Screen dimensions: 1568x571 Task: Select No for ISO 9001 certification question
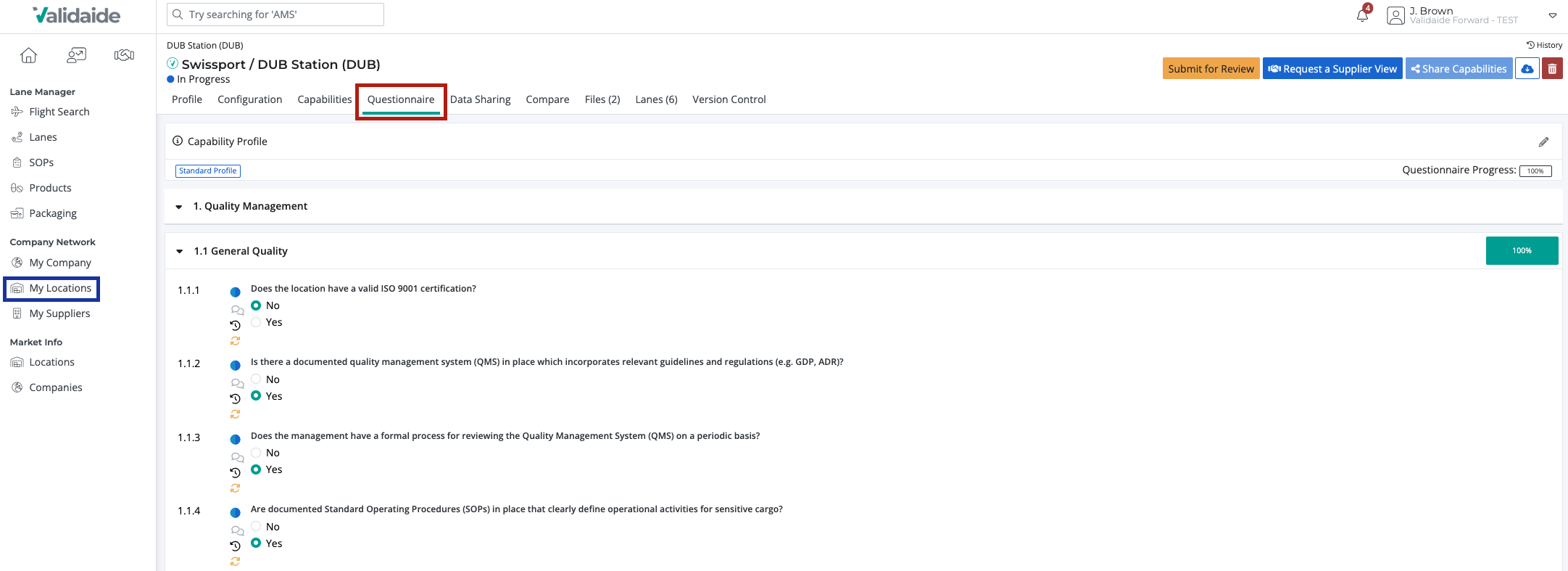click(256, 305)
